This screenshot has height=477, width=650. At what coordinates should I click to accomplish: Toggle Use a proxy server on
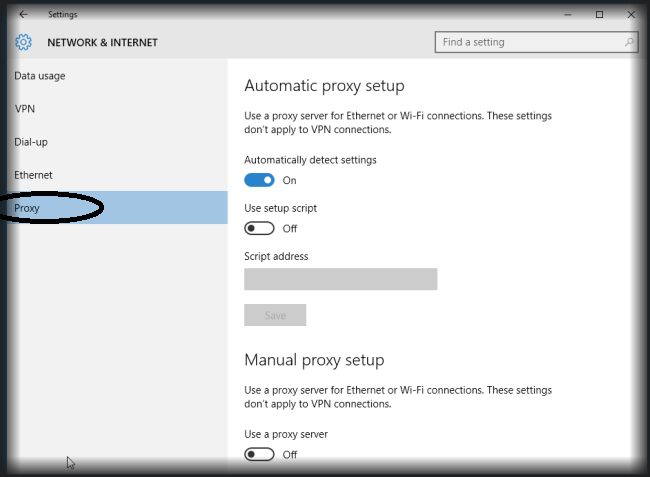click(x=259, y=454)
